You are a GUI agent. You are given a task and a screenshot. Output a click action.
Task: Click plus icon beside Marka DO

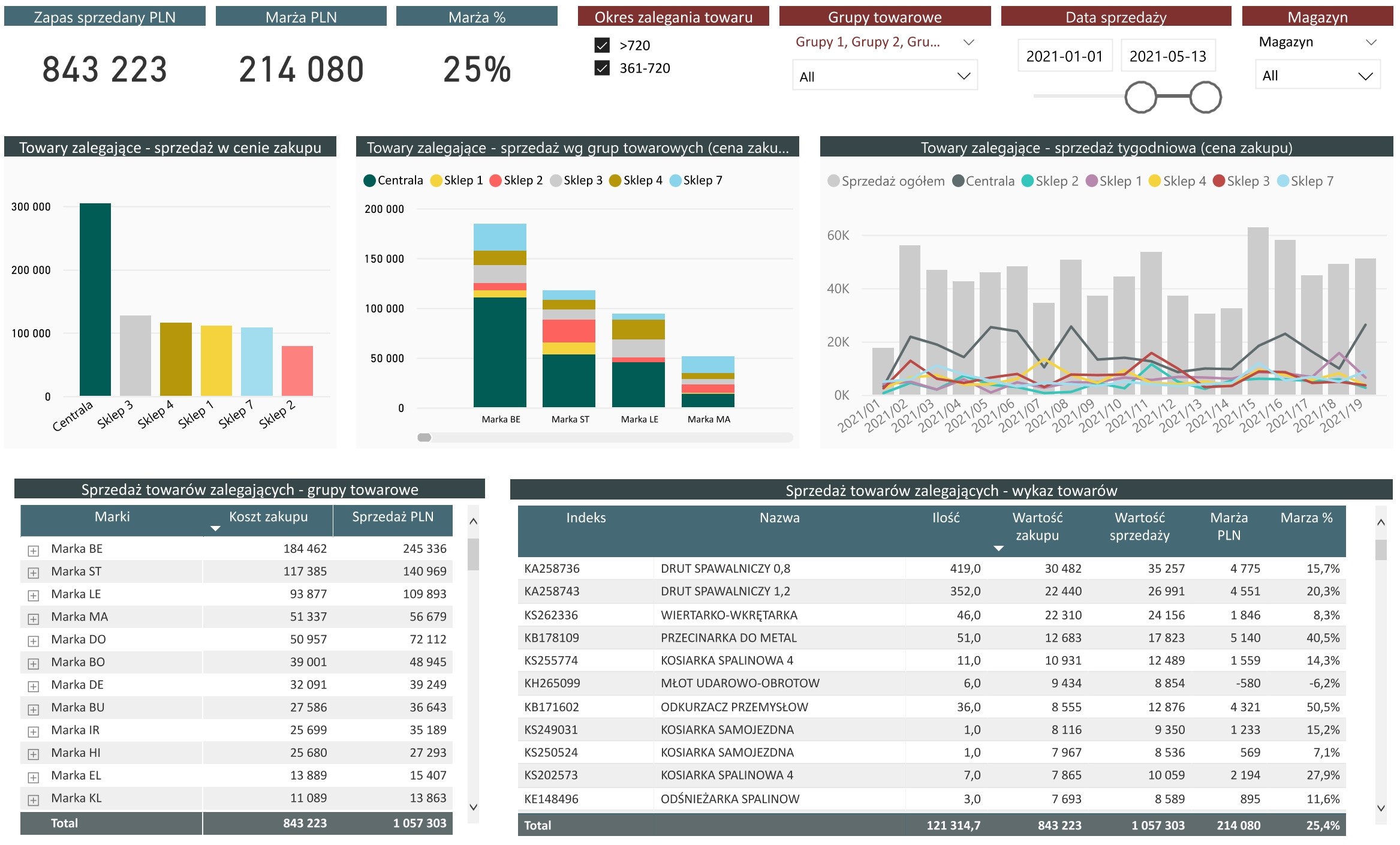34,640
